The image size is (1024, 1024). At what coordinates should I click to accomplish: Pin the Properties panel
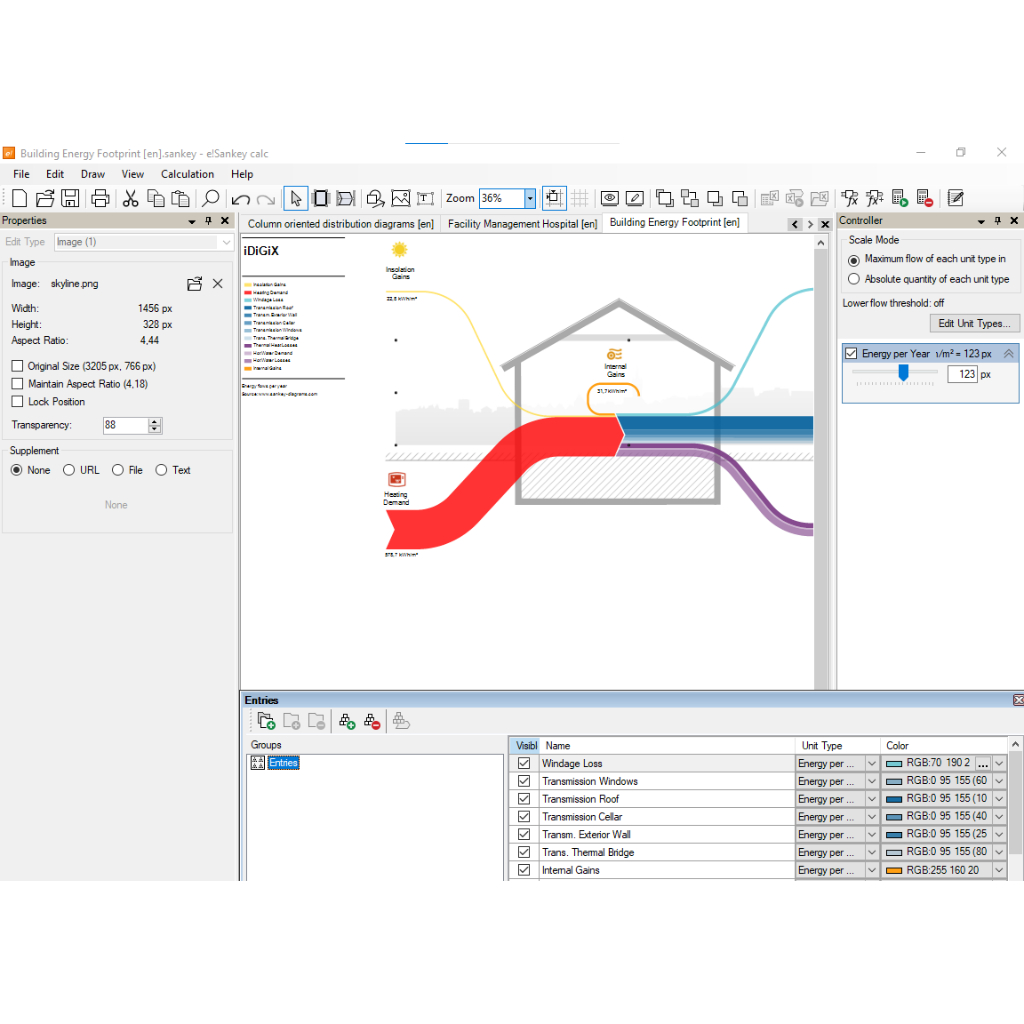208,221
